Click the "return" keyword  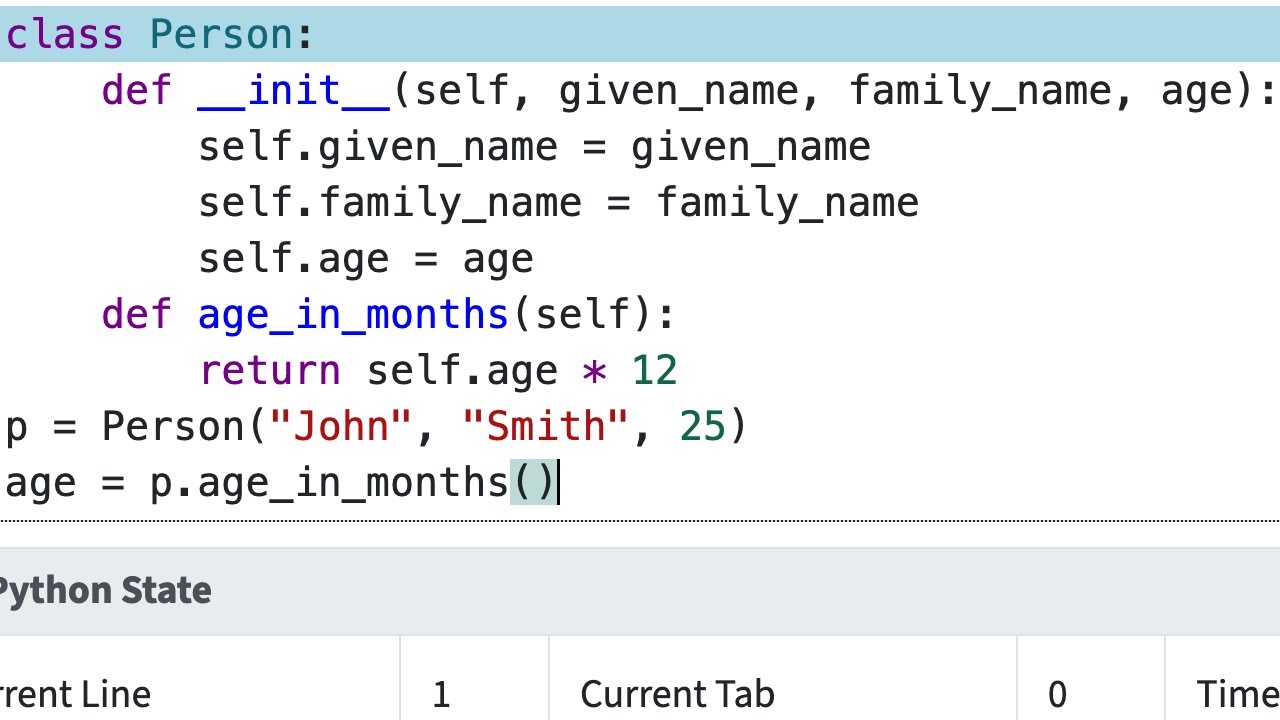click(x=270, y=371)
